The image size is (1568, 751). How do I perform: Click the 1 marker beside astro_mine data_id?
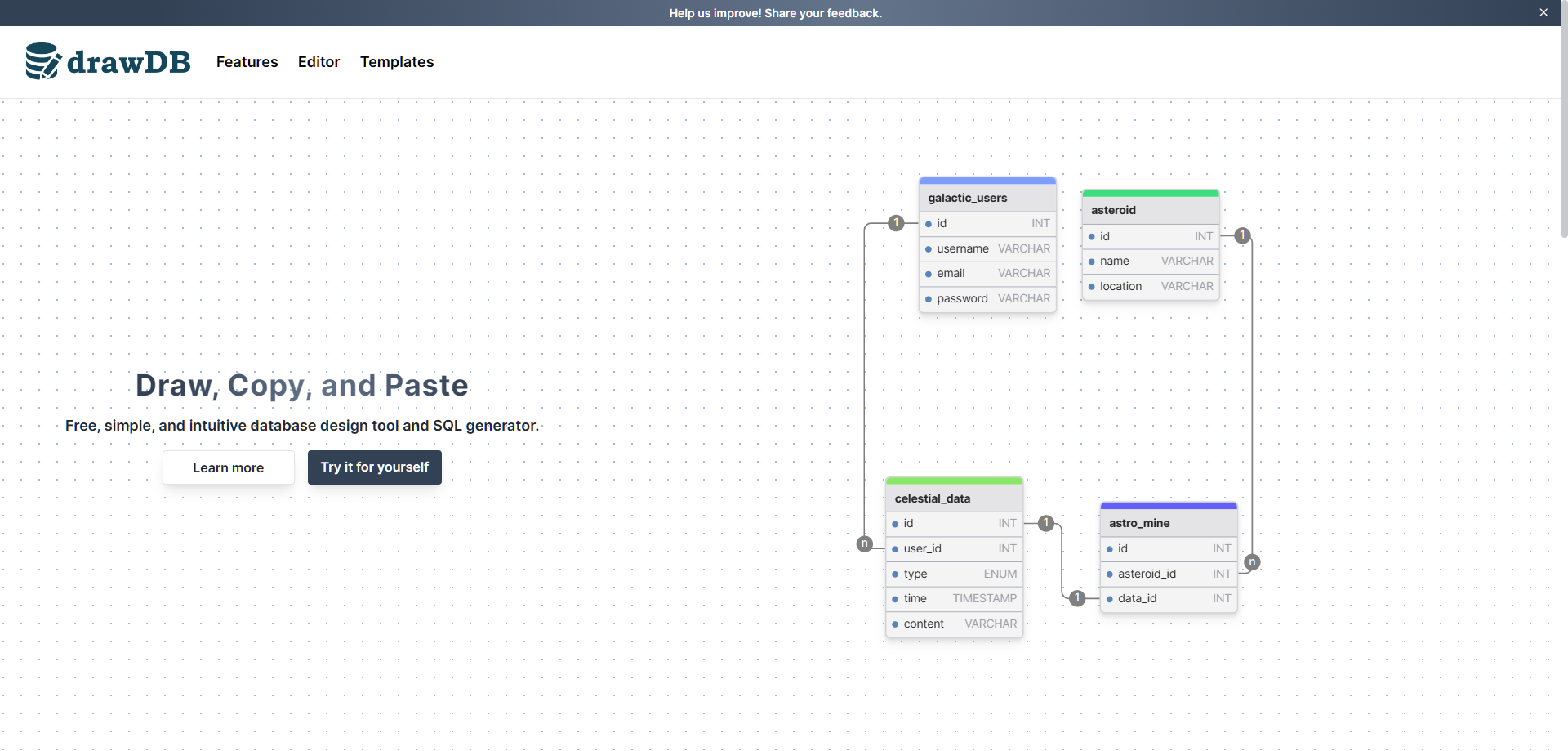[1077, 598]
